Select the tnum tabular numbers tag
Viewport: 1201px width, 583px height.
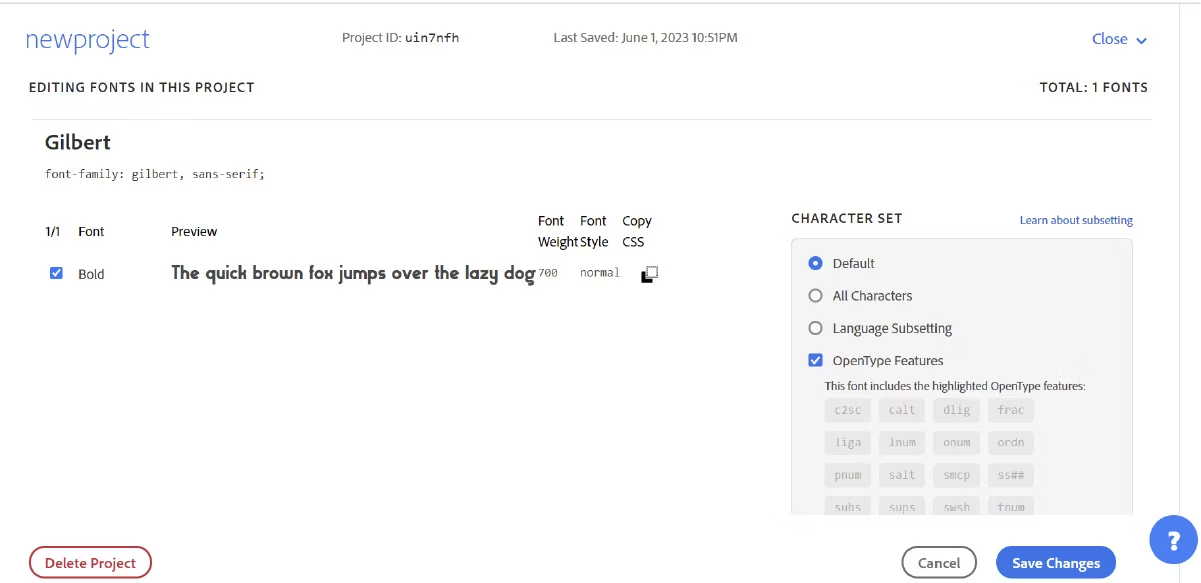pyautogui.click(x=1010, y=507)
